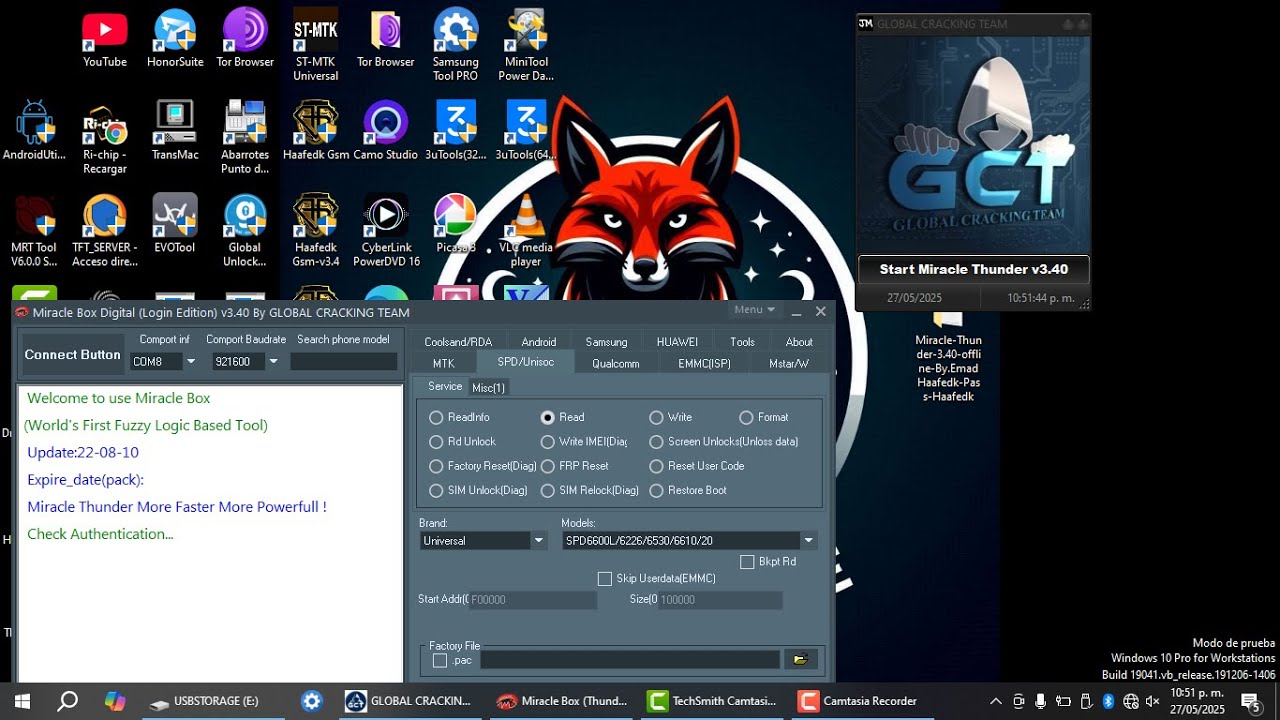Image resolution: width=1280 pixels, height=720 pixels.
Task: Open the Models SPD6600L dropdown
Action: pyautogui.click(x=808, y=541)
